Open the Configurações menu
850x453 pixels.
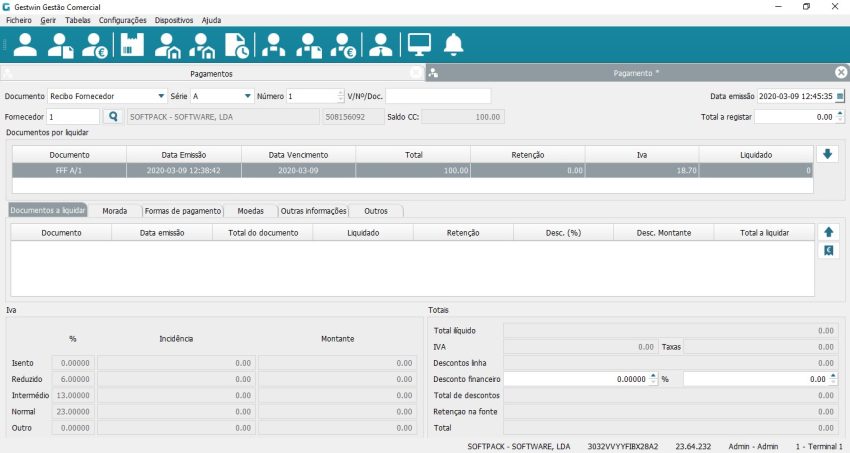[123, 20]
